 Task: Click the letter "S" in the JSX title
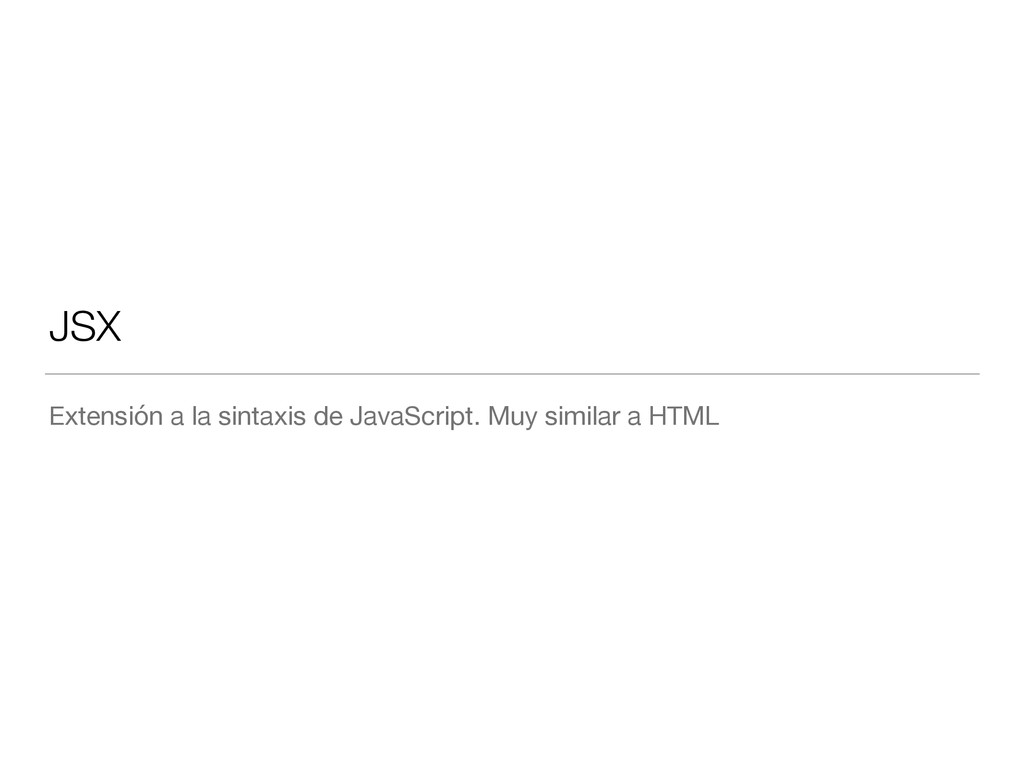point(80,327)
